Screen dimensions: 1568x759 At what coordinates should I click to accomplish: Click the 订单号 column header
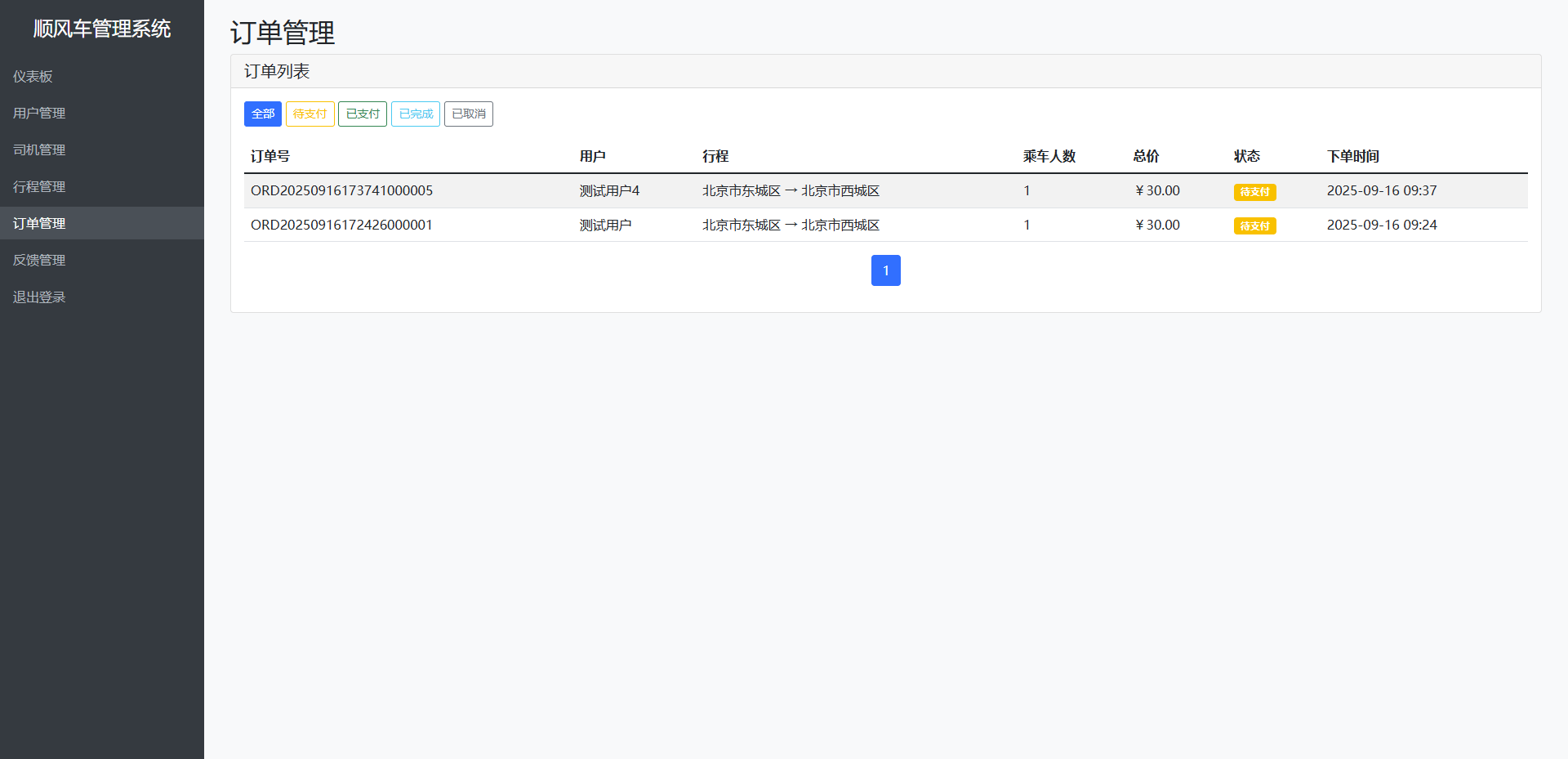tap(270, 156)
